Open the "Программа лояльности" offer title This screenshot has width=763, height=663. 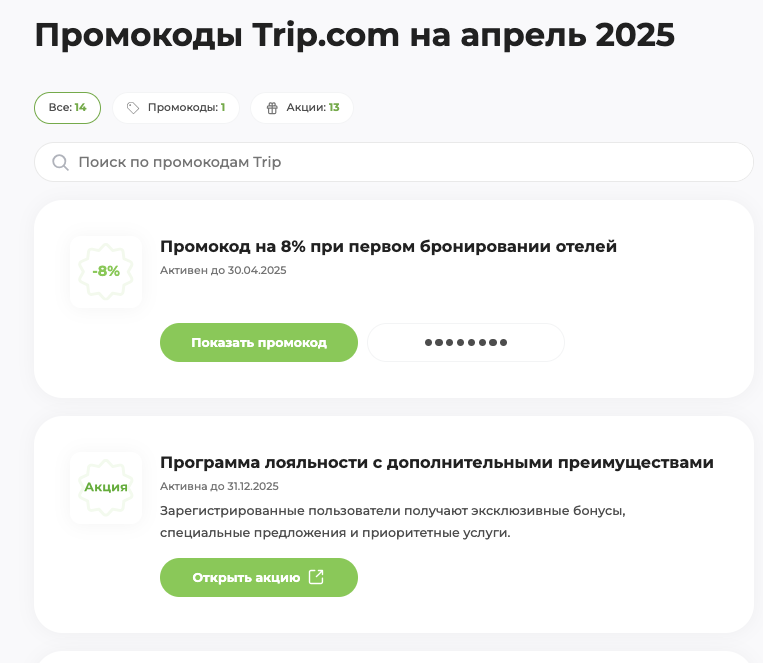[436, 462]
